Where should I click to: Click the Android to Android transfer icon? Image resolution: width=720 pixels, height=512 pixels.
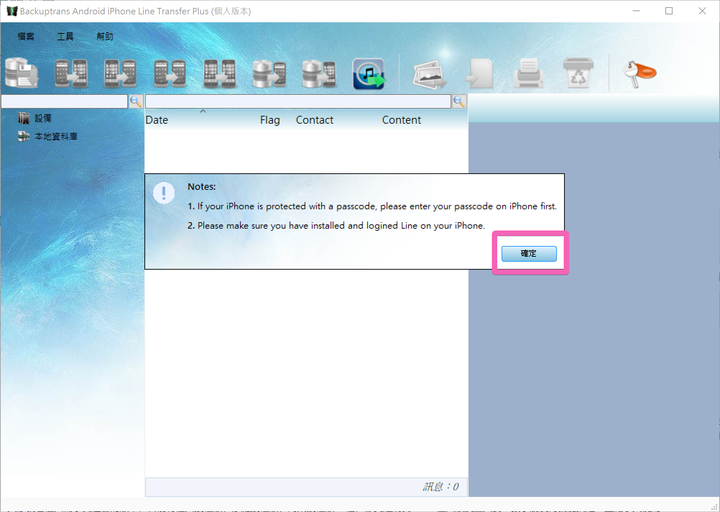[170, 73]
